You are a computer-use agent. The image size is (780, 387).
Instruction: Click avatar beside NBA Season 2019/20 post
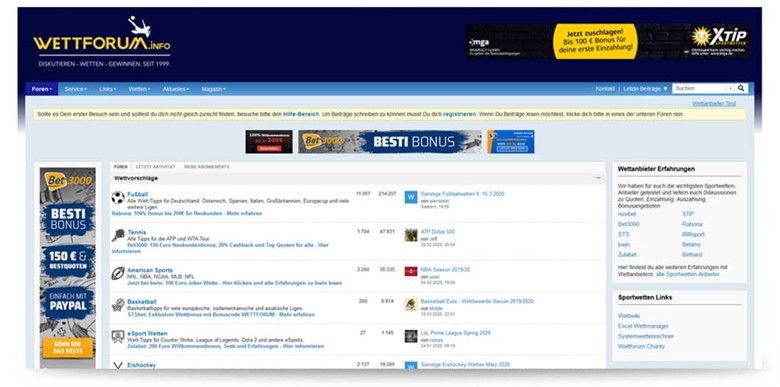click(x=411, y=273)
